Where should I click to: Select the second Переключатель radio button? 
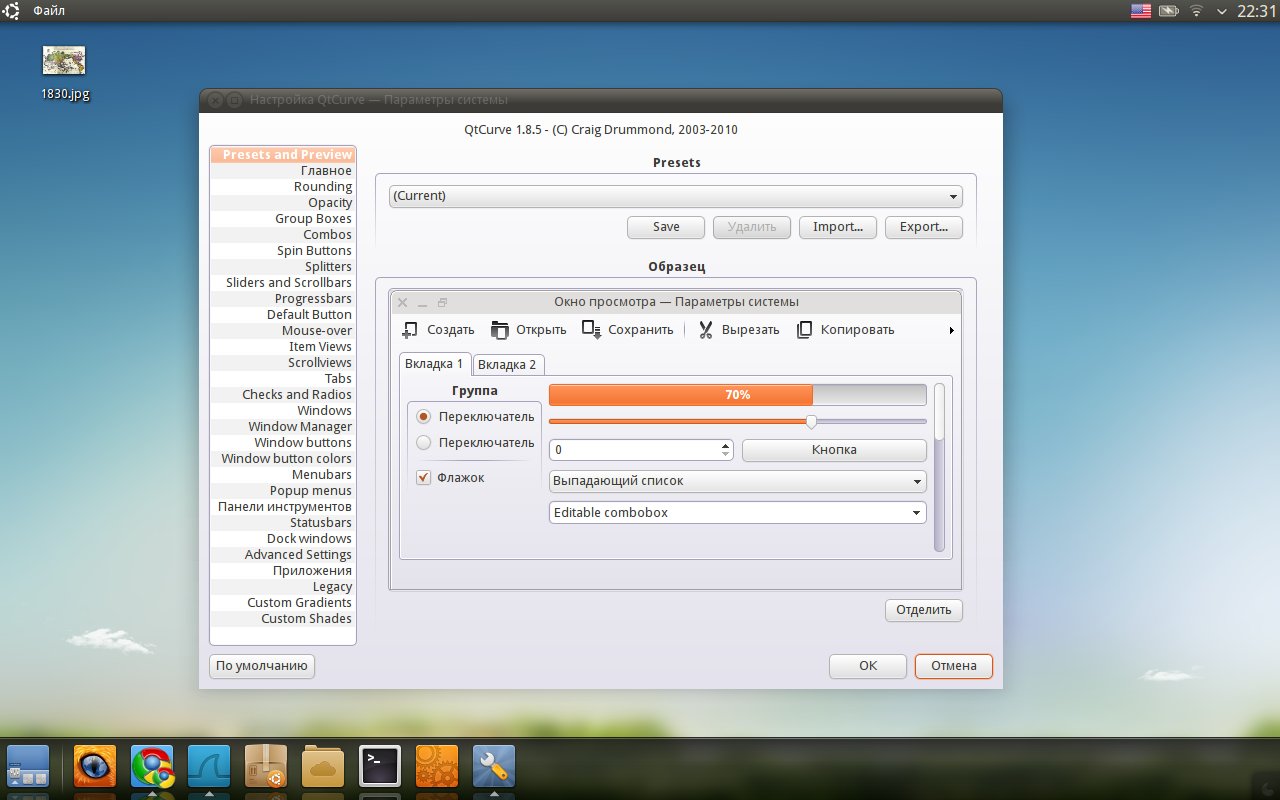coord(424,443)
